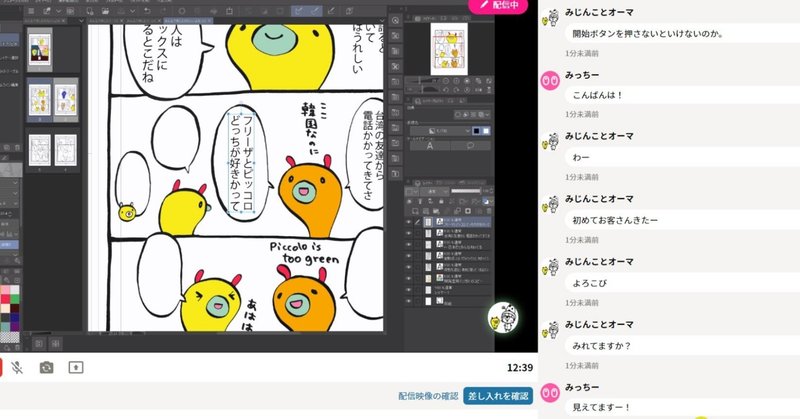Click the rotate-right icon in the navigator panel
Screen dimensions: 800x419
point(455,89)
